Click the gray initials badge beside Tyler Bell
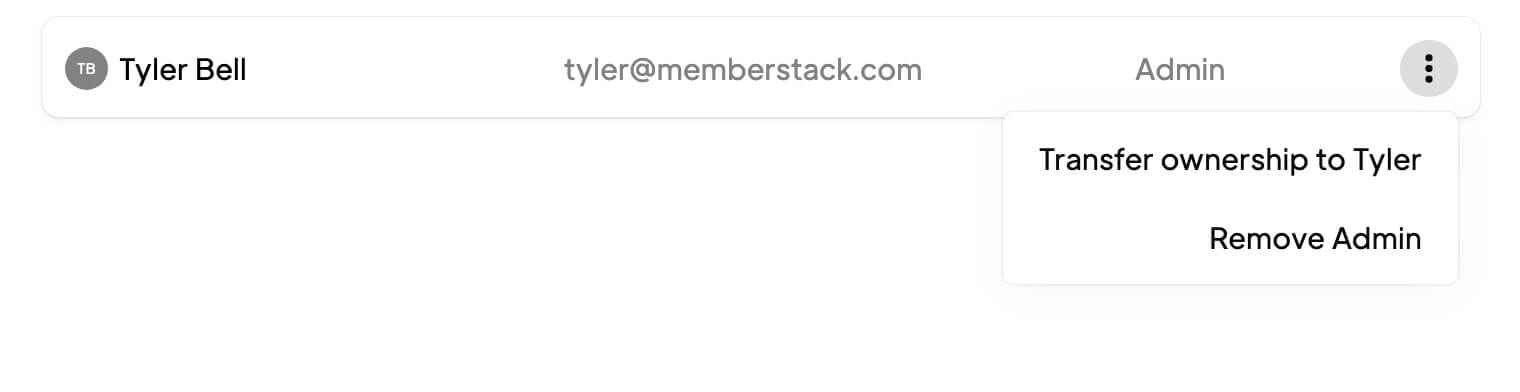Screen dimensions: 1520x392 pyautogui.click(x=86, y=69)
